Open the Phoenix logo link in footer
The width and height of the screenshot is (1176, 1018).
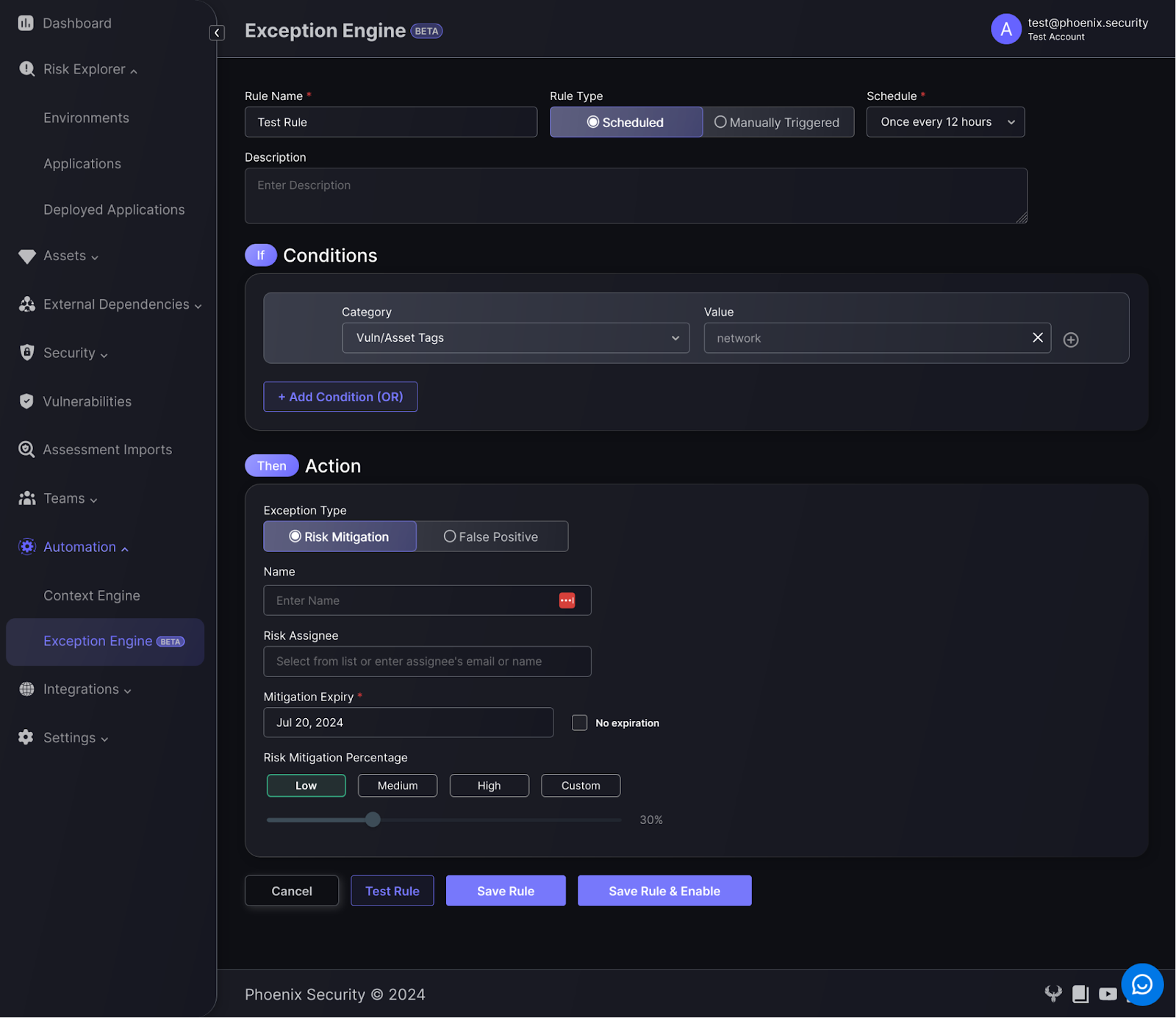click(x=1053, y=994)
